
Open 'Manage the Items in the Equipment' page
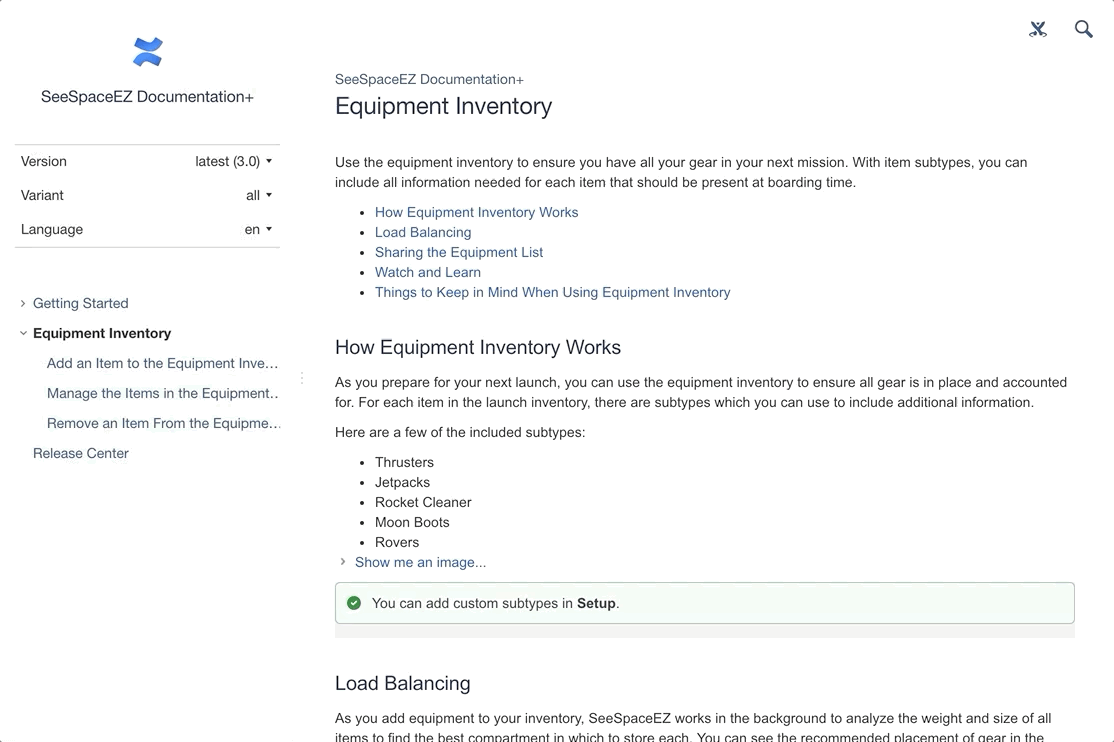(x=162, y=393)
